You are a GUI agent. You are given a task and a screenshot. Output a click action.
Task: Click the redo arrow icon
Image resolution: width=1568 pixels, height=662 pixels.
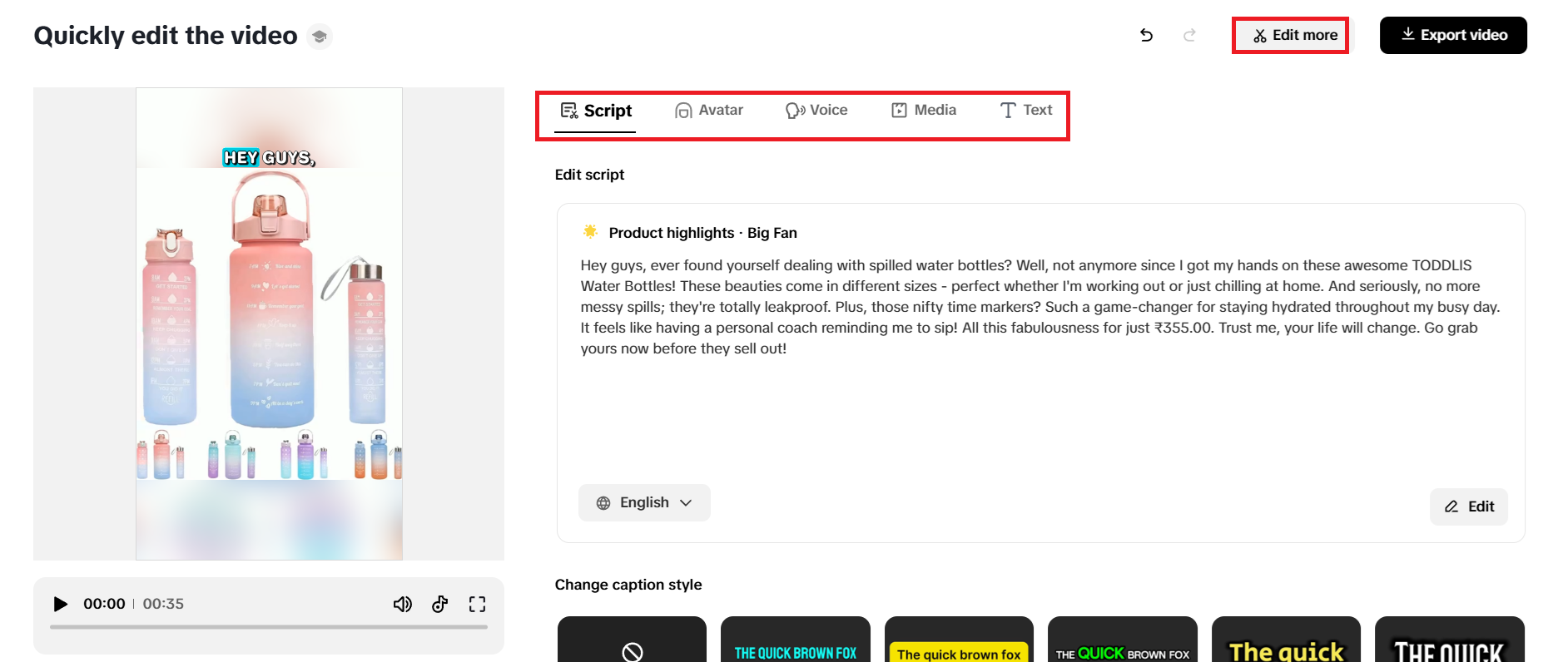1189,35
